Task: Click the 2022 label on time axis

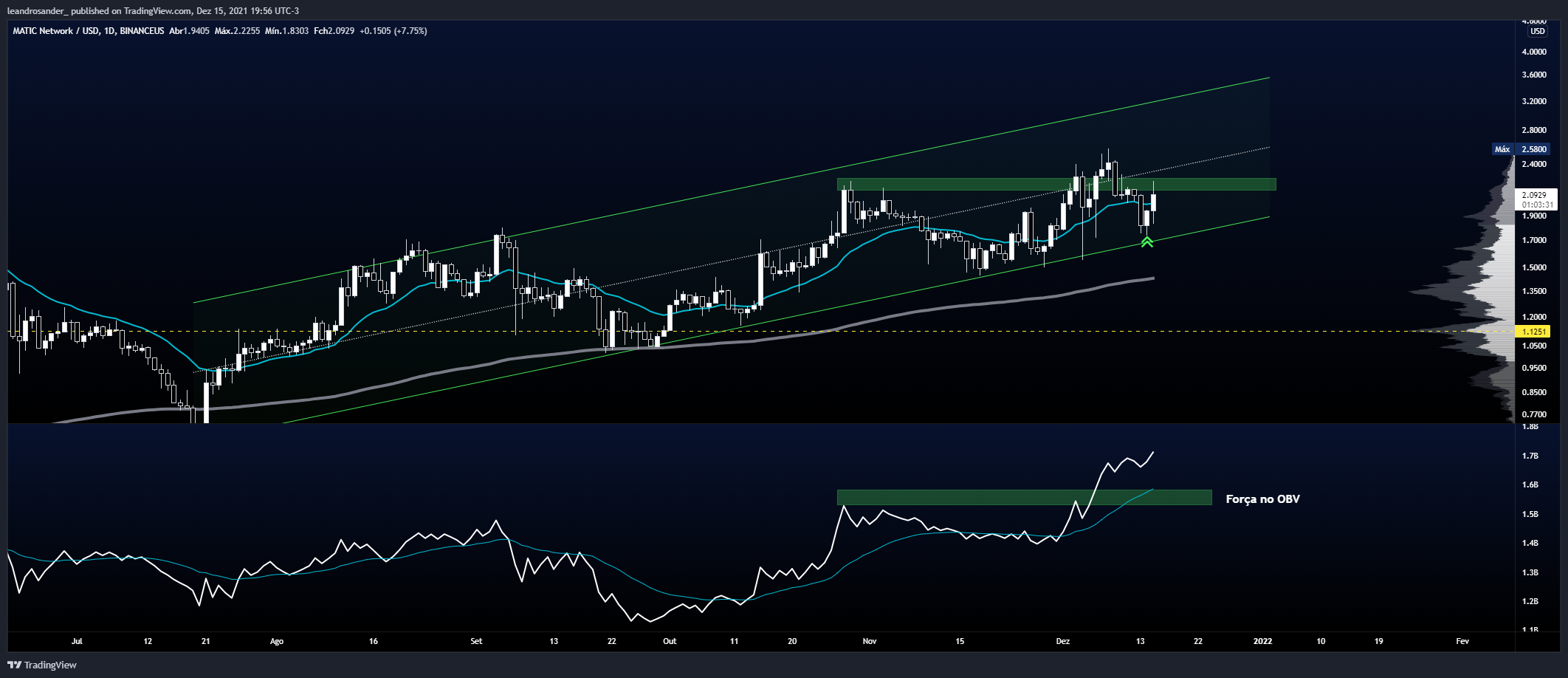Action: point(1263,641)
